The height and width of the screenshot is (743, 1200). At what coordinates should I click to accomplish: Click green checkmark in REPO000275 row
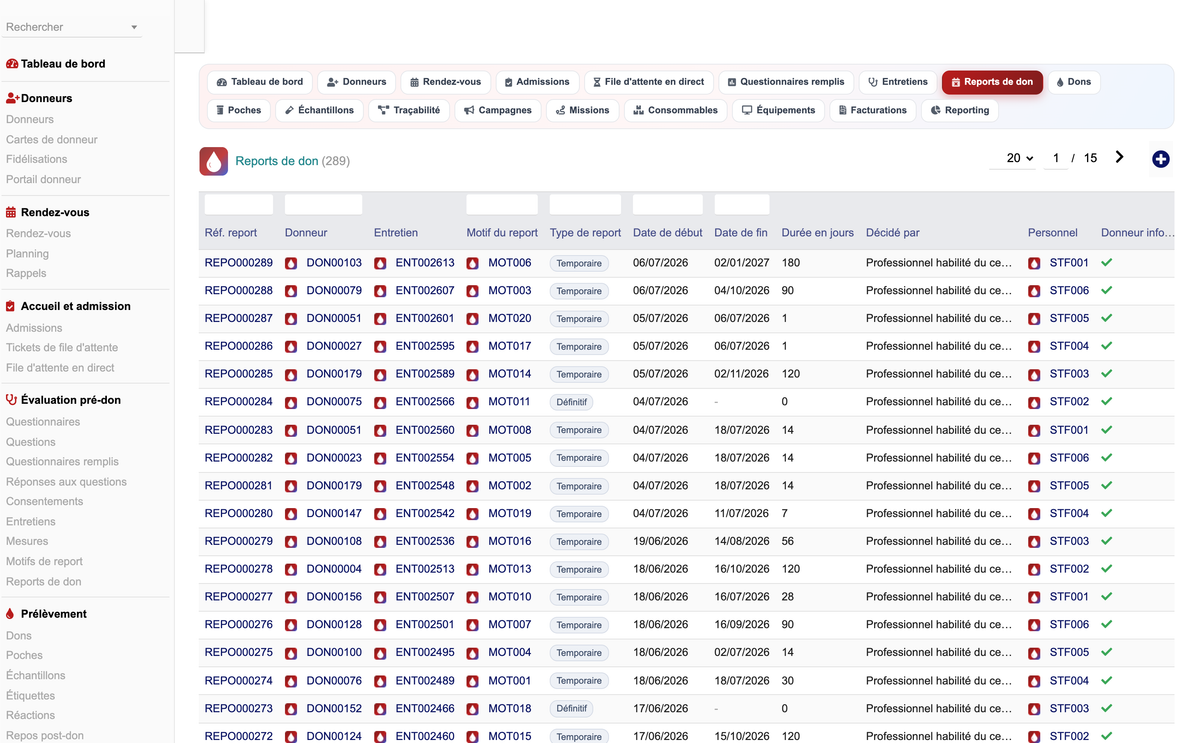pyautogui.click(x=1107, y=652)
